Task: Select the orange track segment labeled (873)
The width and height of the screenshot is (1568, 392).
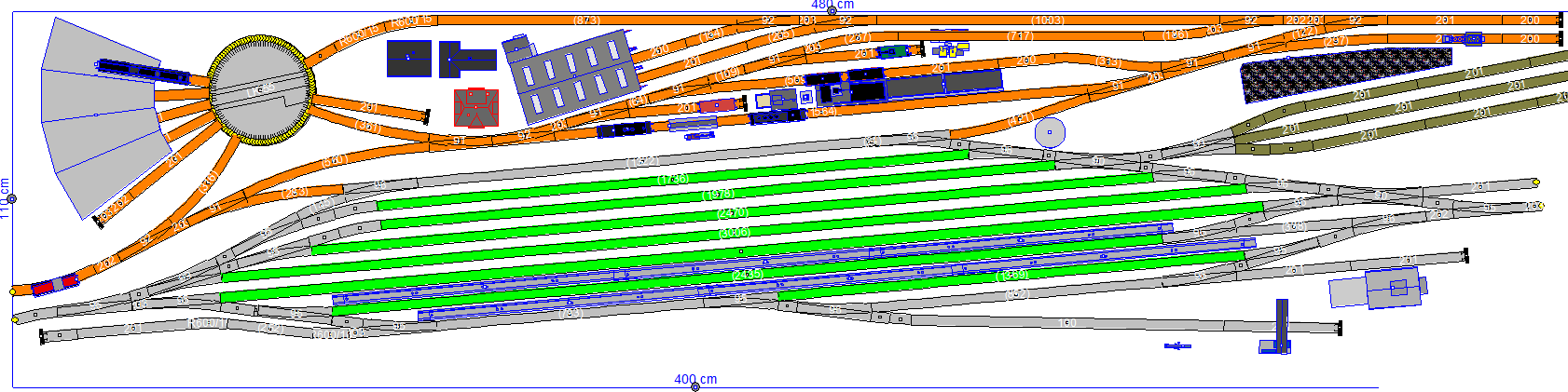Action: pos(586,20)
